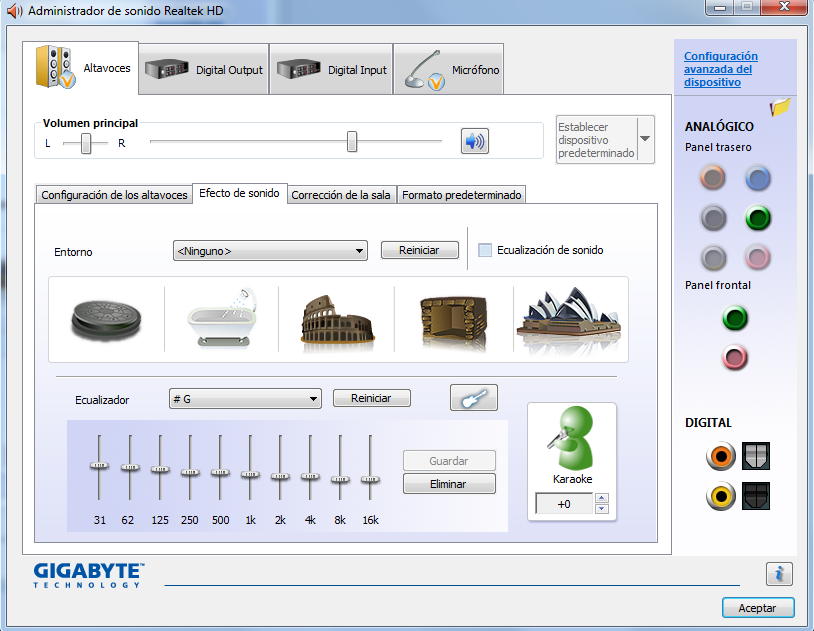Choose the stone room environment
Viewport: 814px width, 631px height.
(454, 321)
